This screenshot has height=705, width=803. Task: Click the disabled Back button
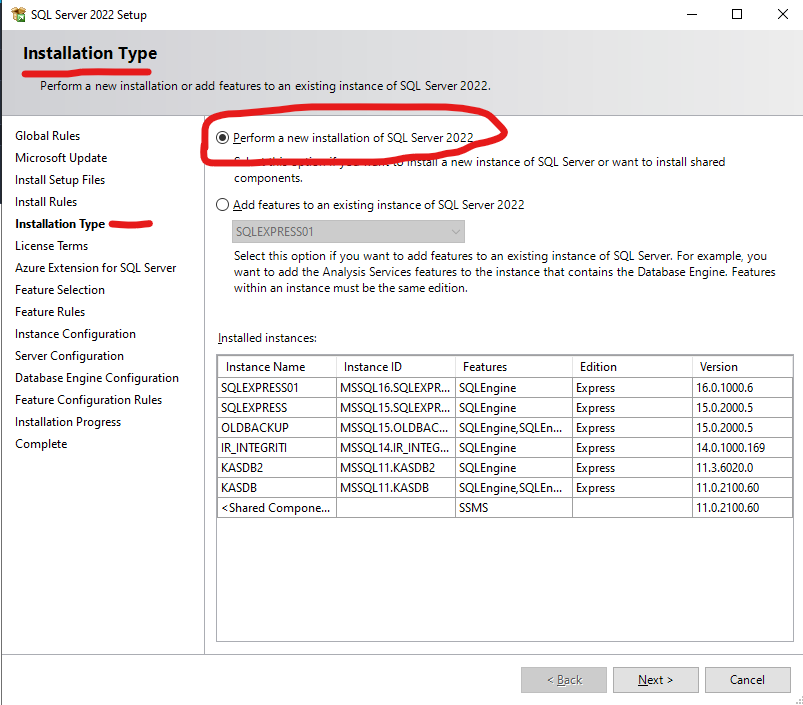coord(563,680)
